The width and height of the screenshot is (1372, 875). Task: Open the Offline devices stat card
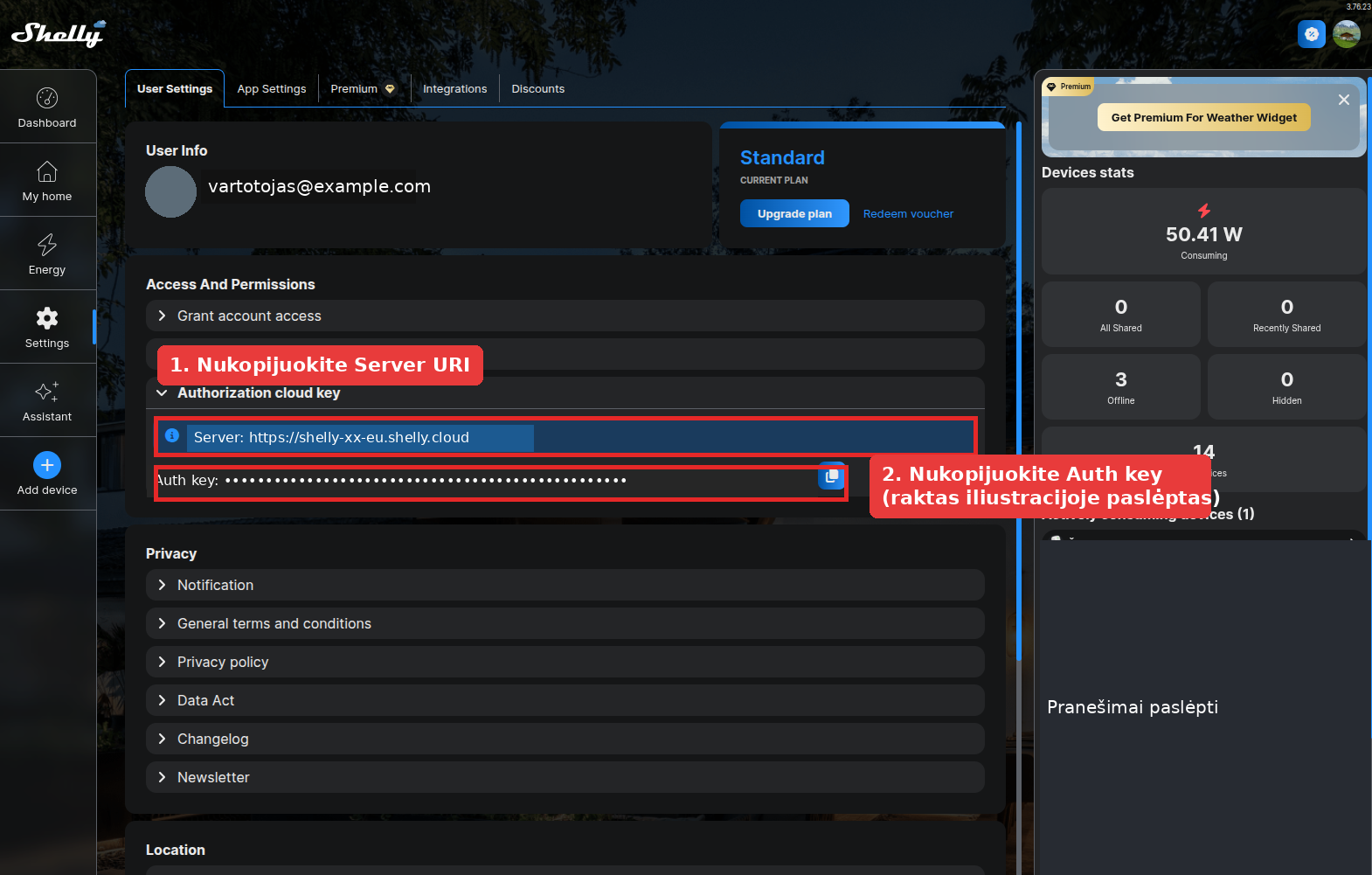coord(1121,387)
